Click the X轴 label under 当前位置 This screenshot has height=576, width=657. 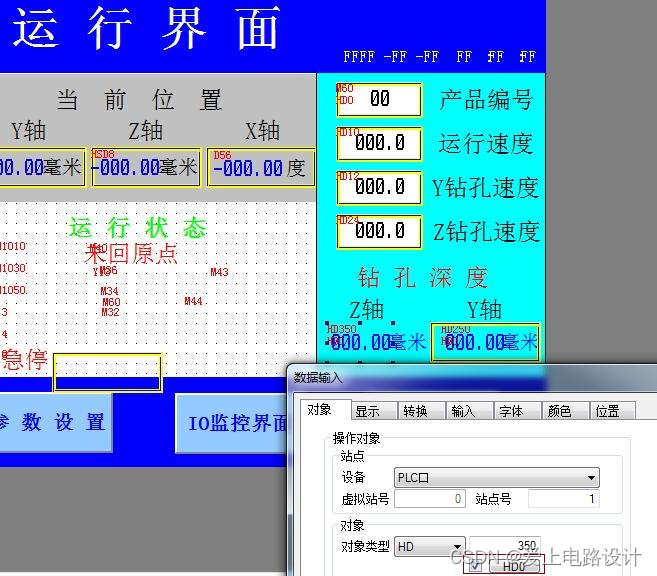pos(262,131)
